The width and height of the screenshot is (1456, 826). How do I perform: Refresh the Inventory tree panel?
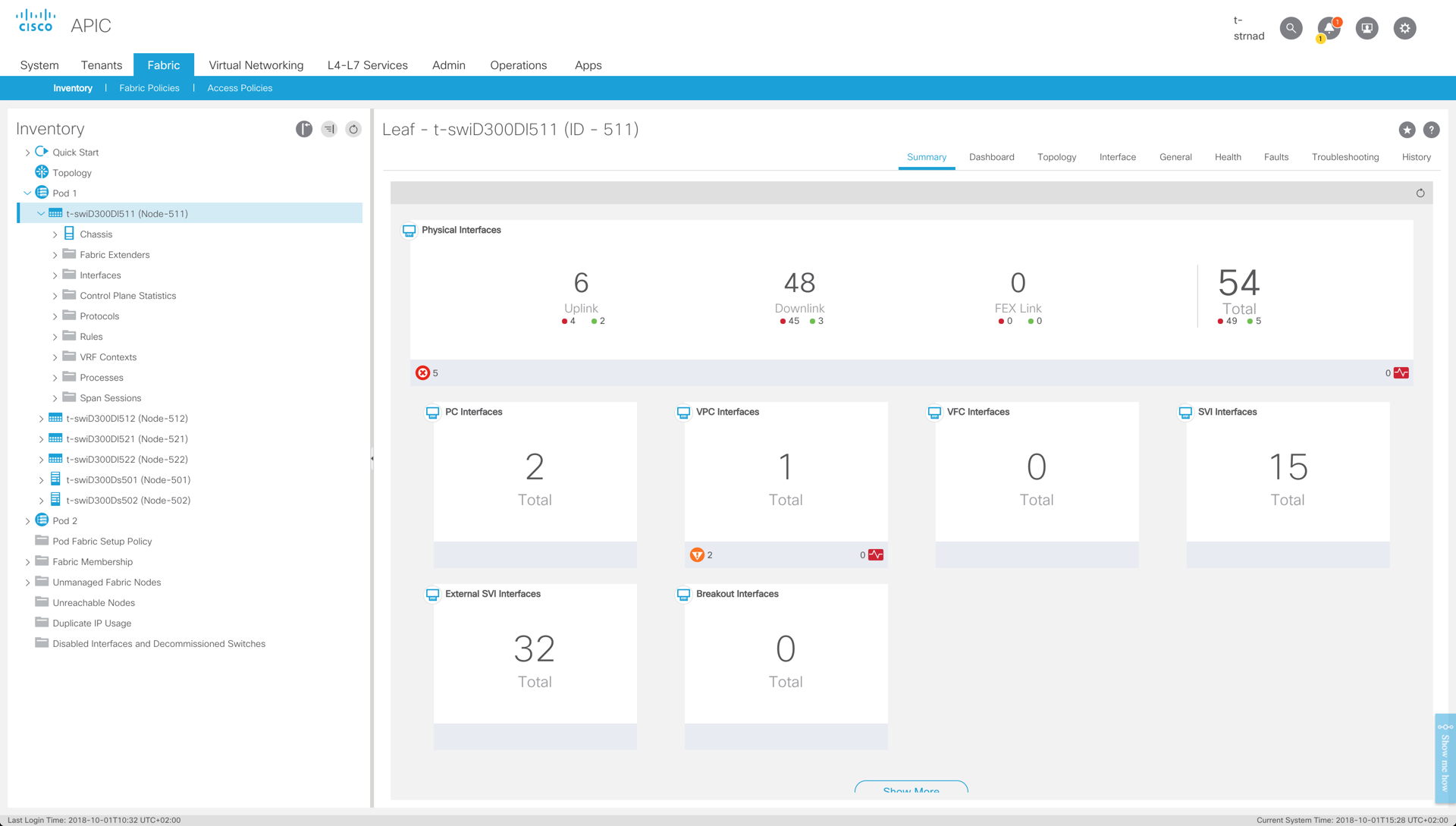point(353,129)
